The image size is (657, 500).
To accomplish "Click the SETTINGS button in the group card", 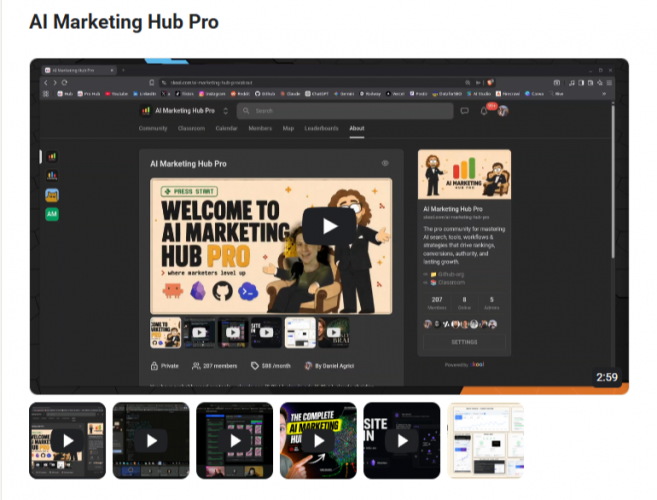I will [x=464, y=342].
